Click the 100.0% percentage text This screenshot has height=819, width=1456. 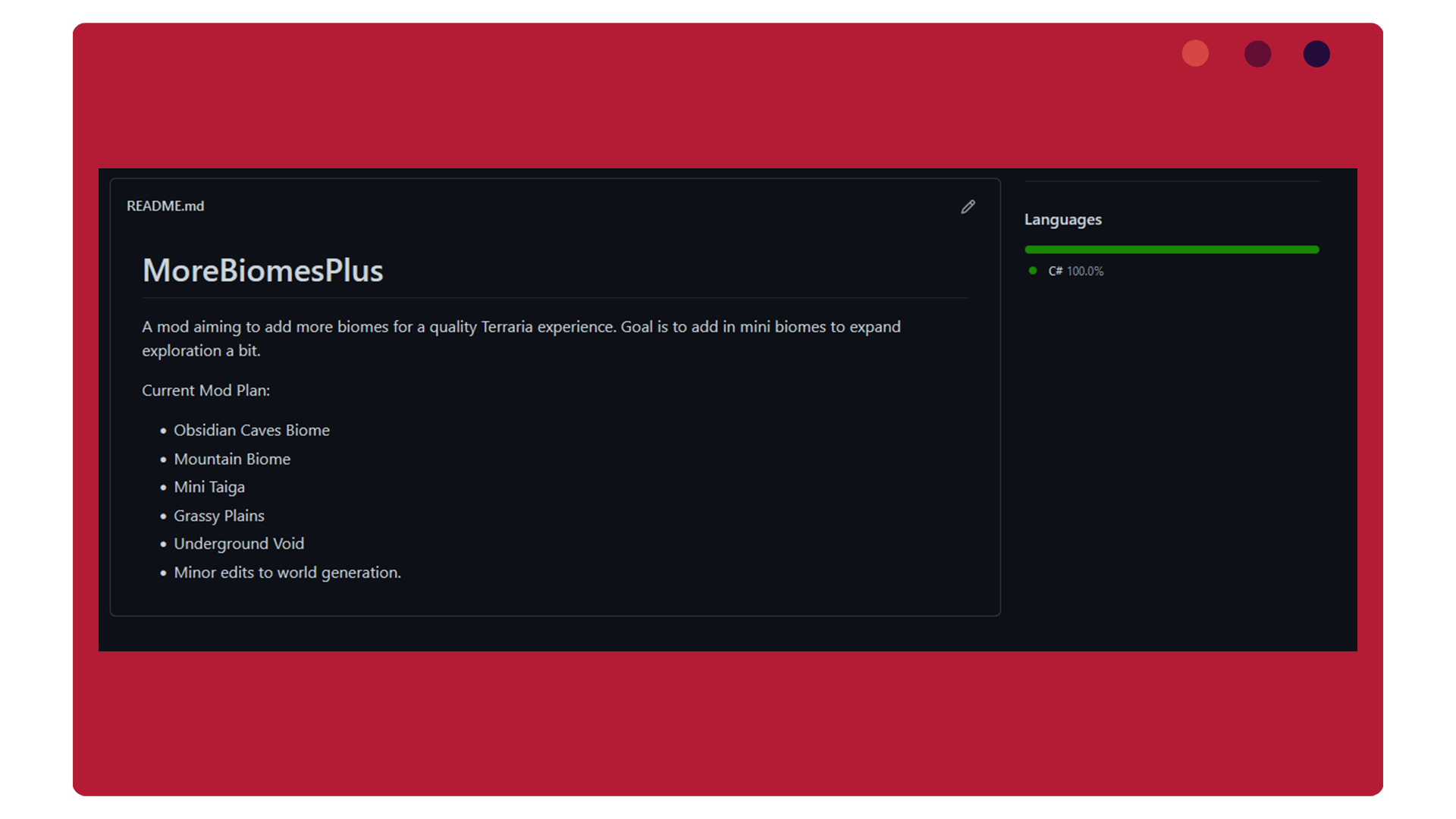(x=1085, y=271)
